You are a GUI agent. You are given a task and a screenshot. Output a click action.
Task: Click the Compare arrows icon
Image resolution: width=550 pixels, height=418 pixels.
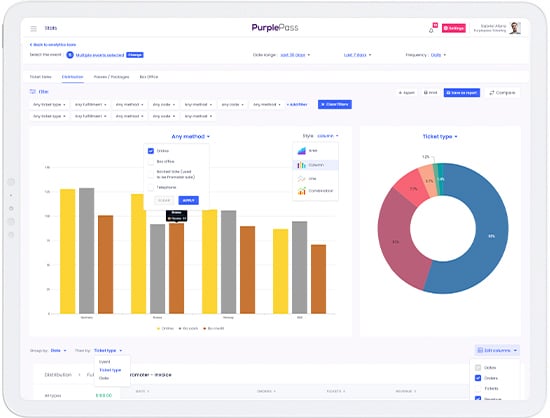pos(492,93)
